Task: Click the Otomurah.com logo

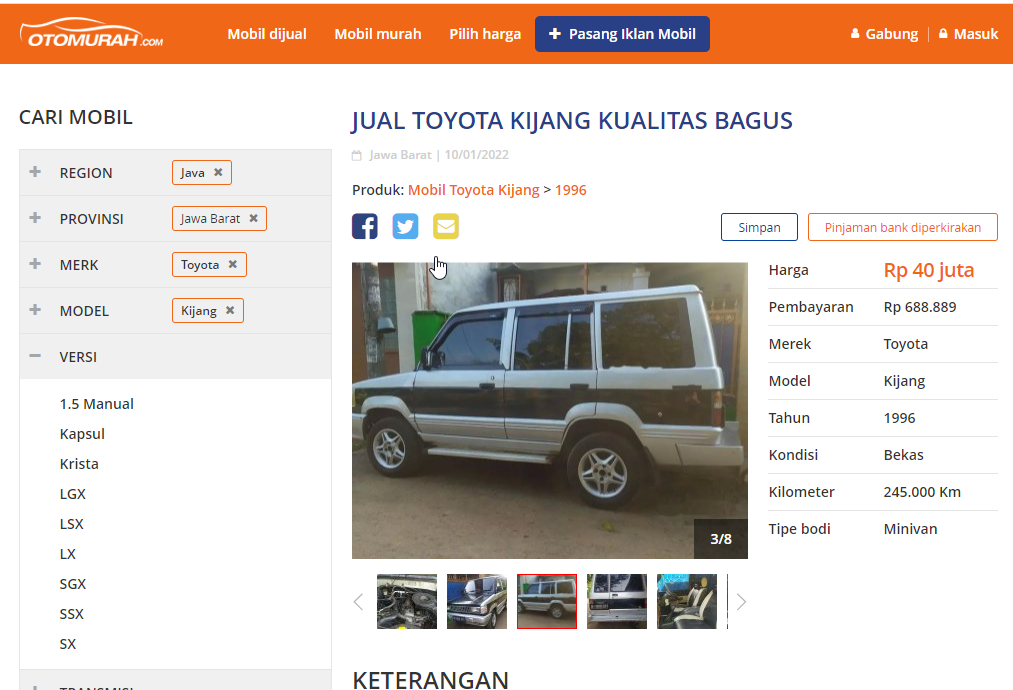Action: 91,34
